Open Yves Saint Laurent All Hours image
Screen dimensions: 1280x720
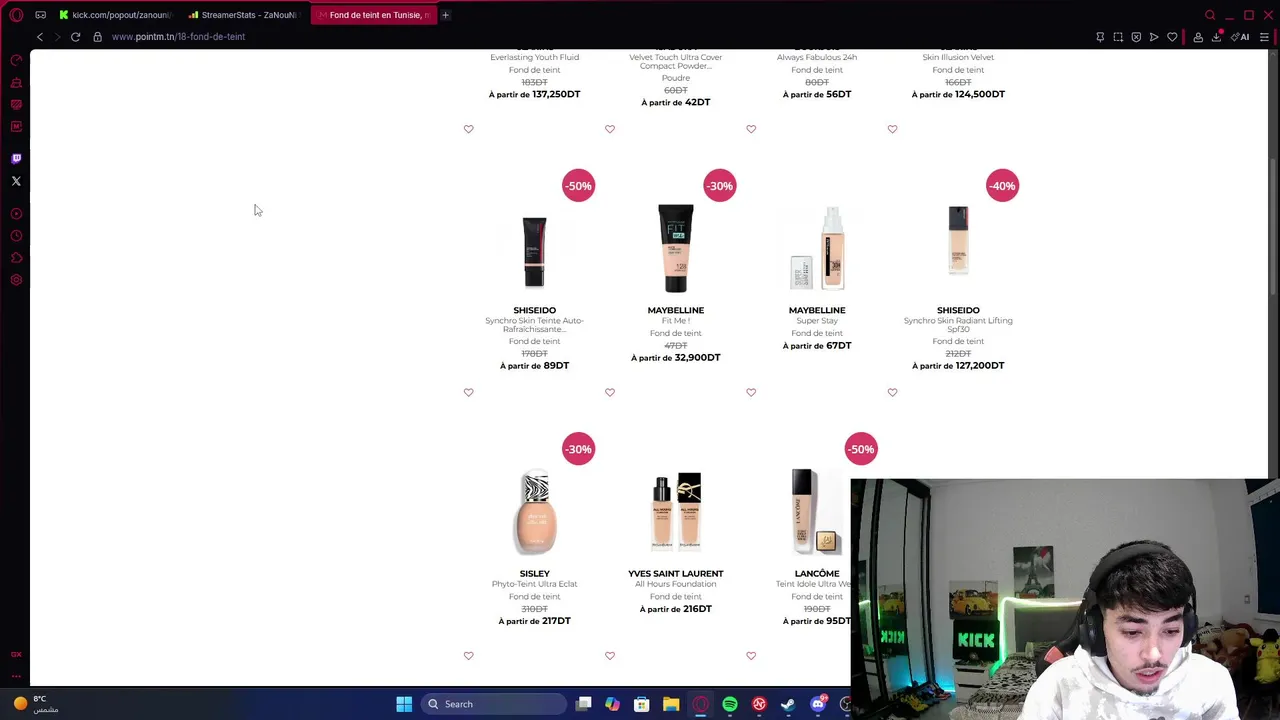(676, 511)
